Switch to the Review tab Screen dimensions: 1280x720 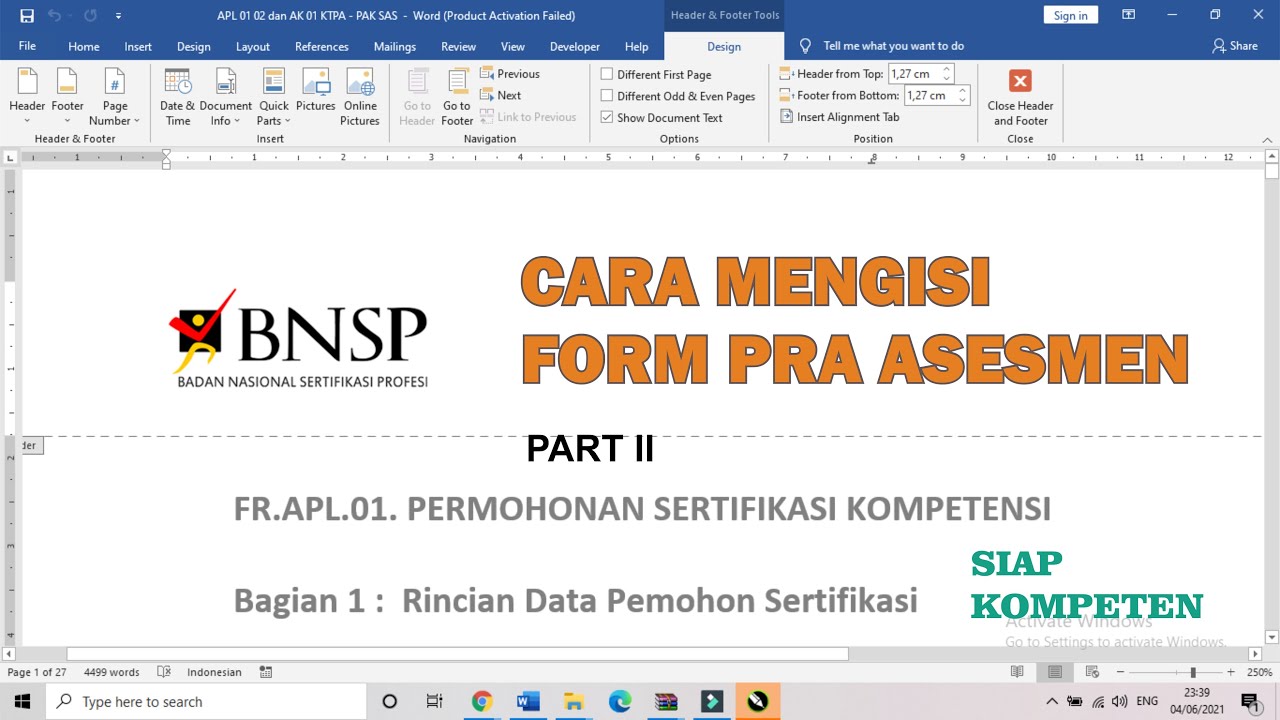458,46
